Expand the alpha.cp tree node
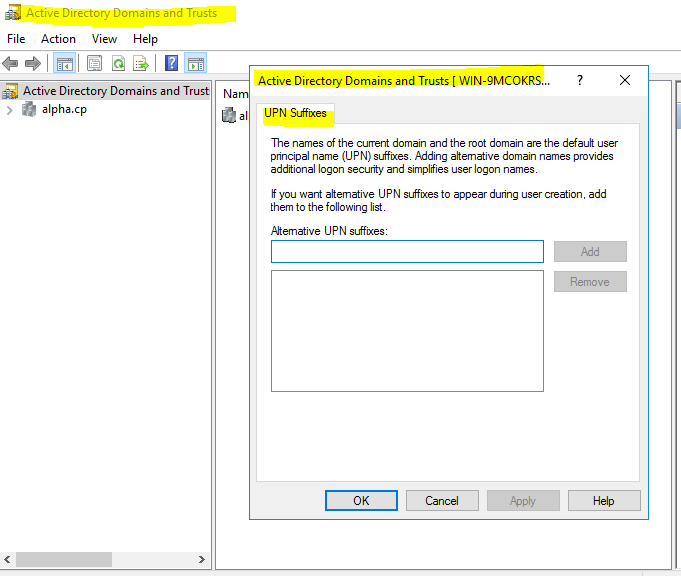The image size is (681, 576). pyautogui.click(x=10, y=110)
